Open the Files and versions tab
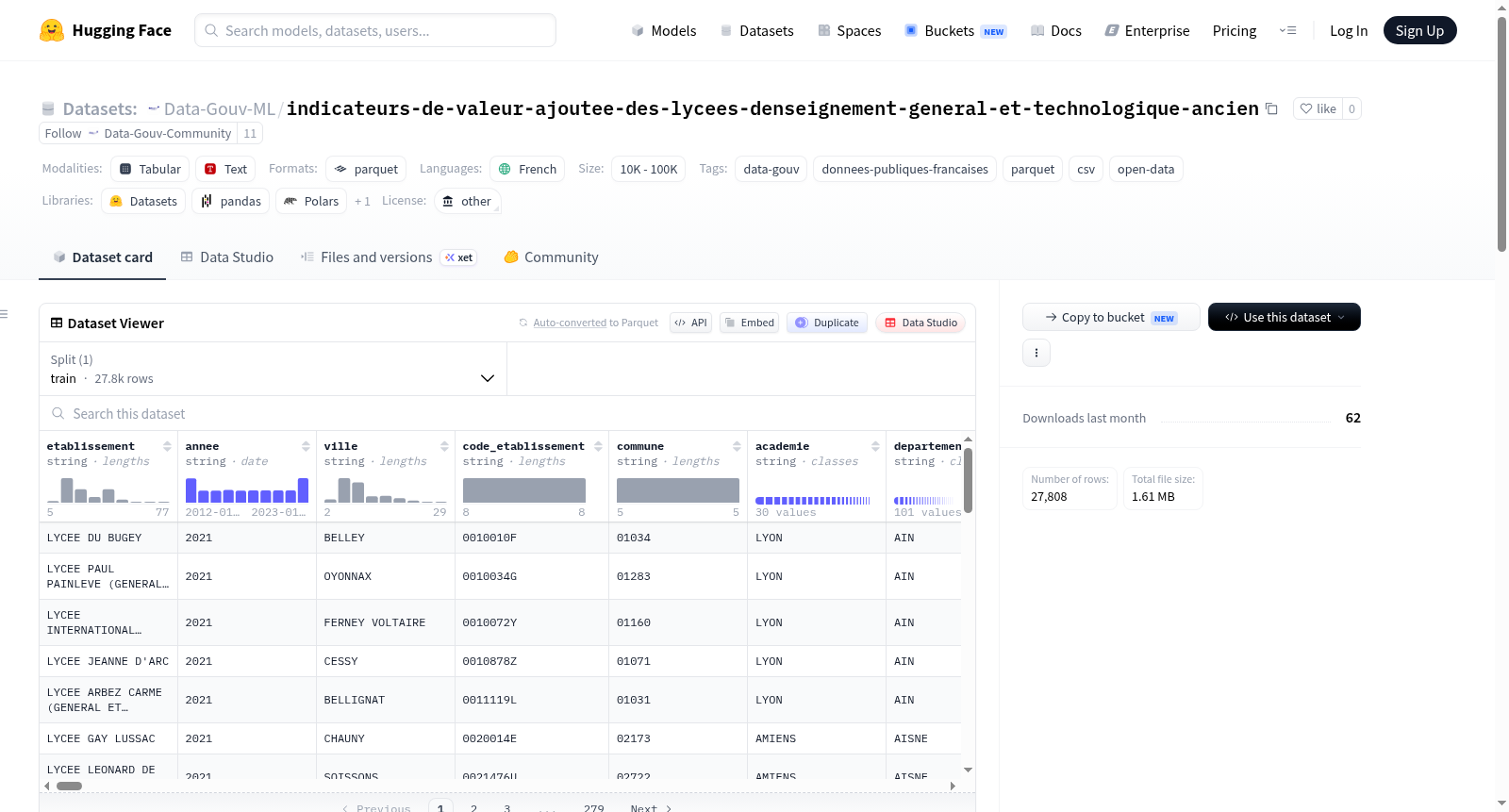1509x812 pixels. point(389,257)
